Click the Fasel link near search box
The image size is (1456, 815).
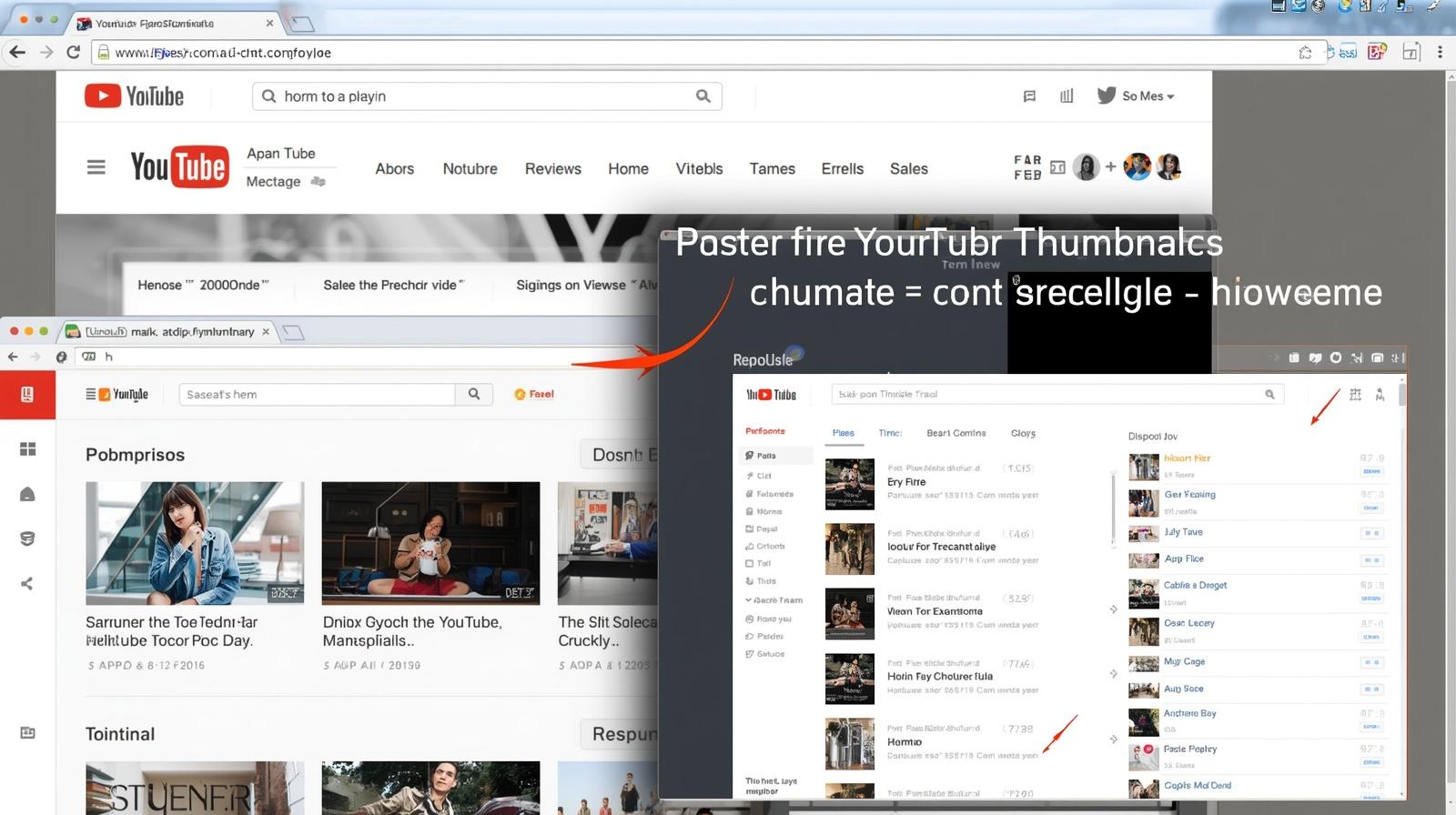(535, 394)
